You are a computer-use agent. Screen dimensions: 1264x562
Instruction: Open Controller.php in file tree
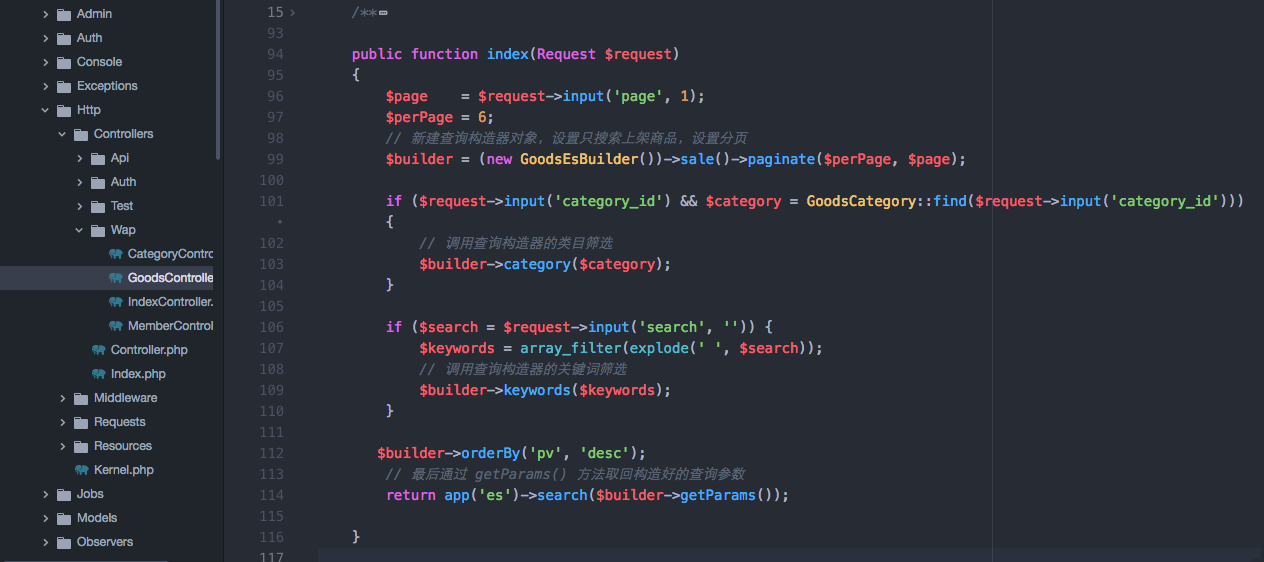pyautogui.click(x=149, y=350)
